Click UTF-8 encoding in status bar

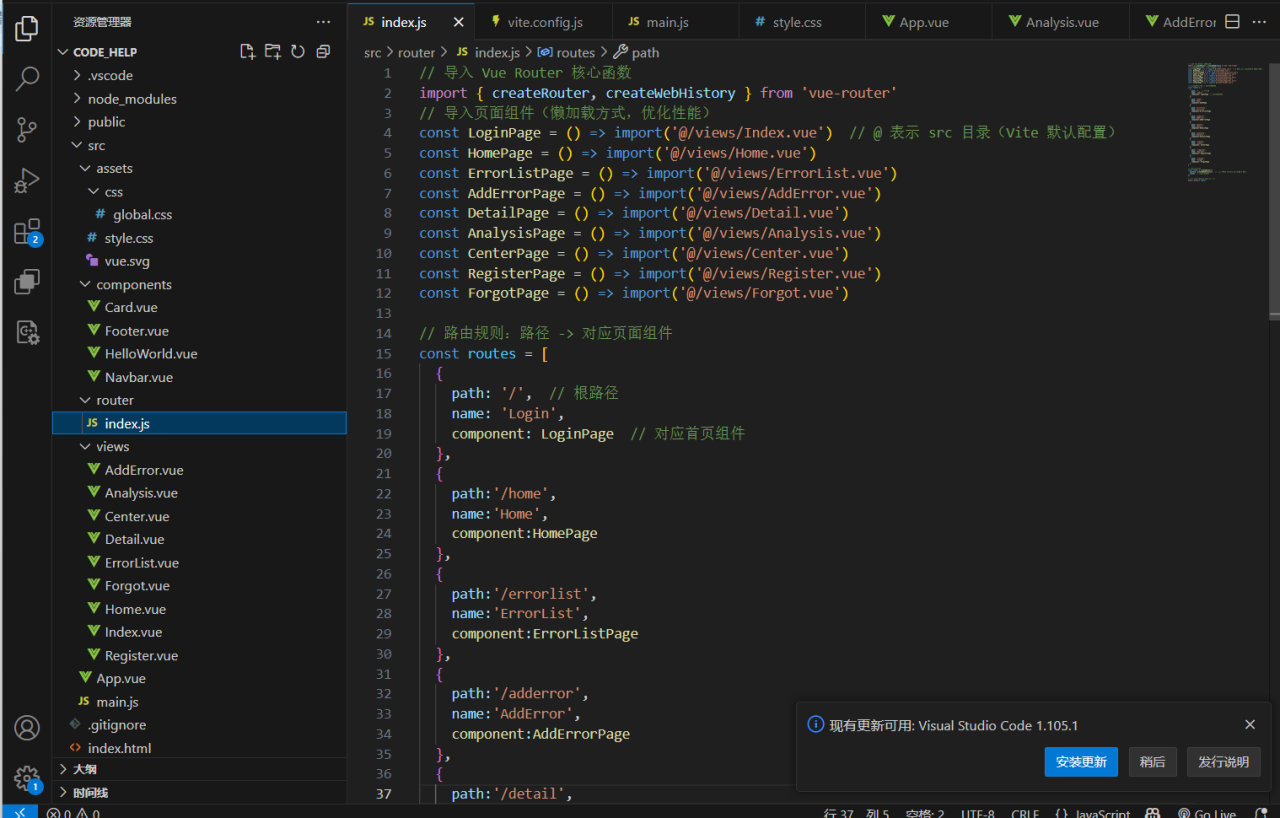pyautogui.click(x=978, y=813)
